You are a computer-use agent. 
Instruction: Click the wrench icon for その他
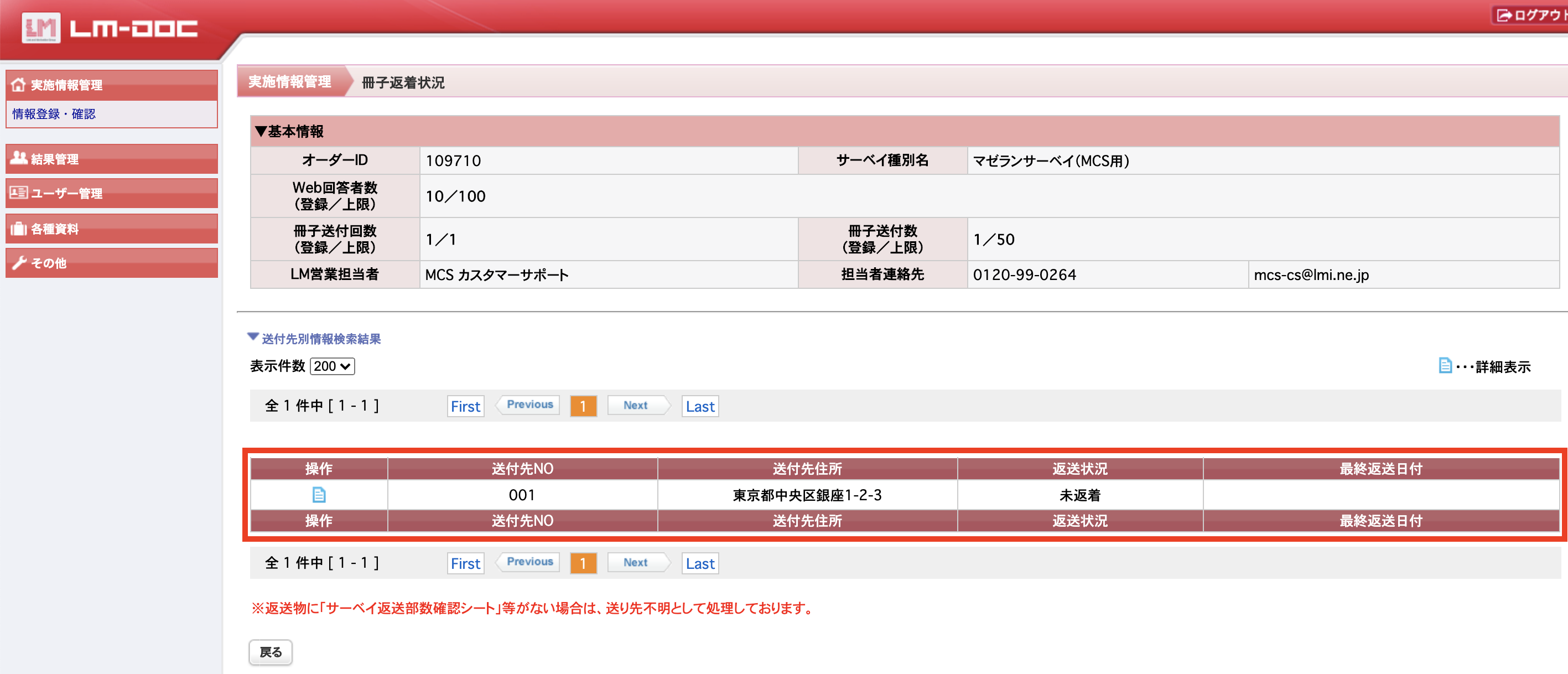[18, 263]
